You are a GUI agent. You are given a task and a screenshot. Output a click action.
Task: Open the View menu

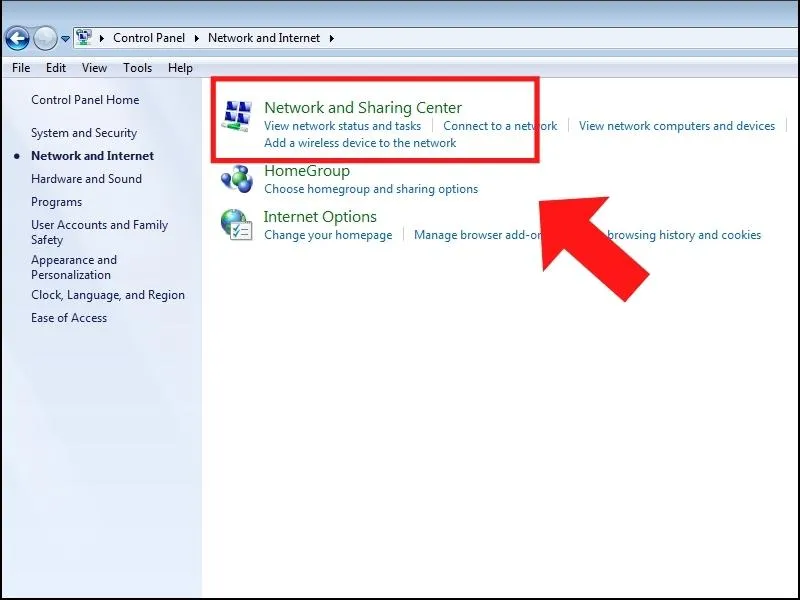(x=94, y=68)
